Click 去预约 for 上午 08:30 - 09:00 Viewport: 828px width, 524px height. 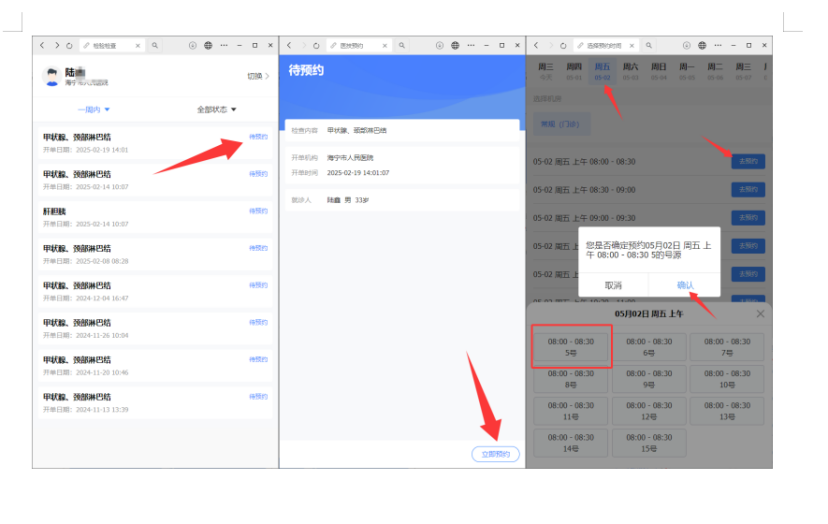click(748, 189)
